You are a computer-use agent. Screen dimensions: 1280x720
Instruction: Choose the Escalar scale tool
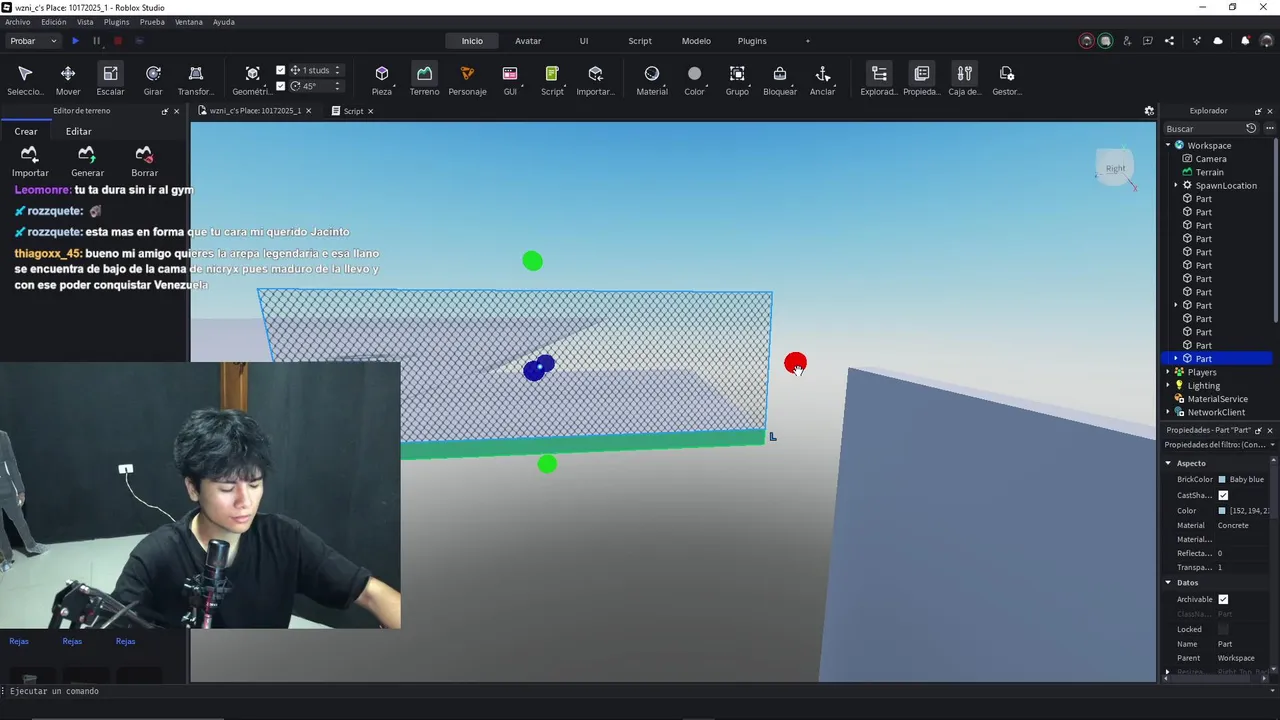tap(110, 80)
